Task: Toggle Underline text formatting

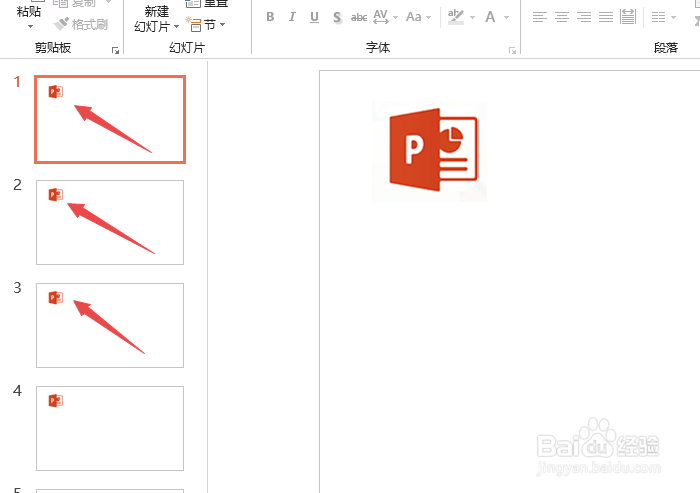Action: pyautogui.click(x=314, y=17)
